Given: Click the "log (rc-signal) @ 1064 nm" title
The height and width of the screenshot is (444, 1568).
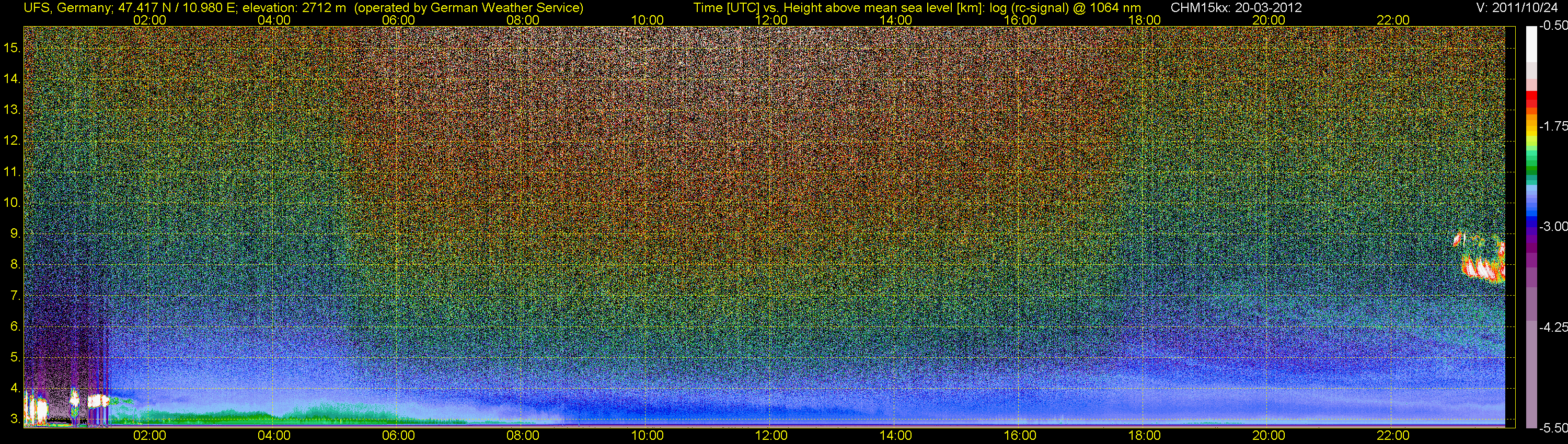Looking at the screenshot, I should tap(1065, 8).
